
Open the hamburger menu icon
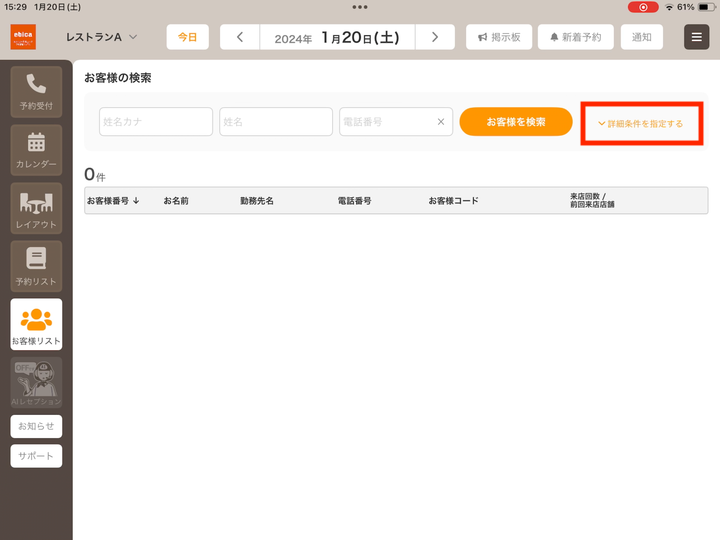[697, 37]
